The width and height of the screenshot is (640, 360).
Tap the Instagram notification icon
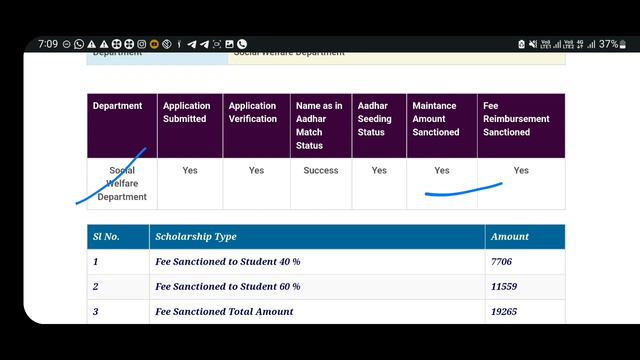pyautogui.click(x=142, y=44)
